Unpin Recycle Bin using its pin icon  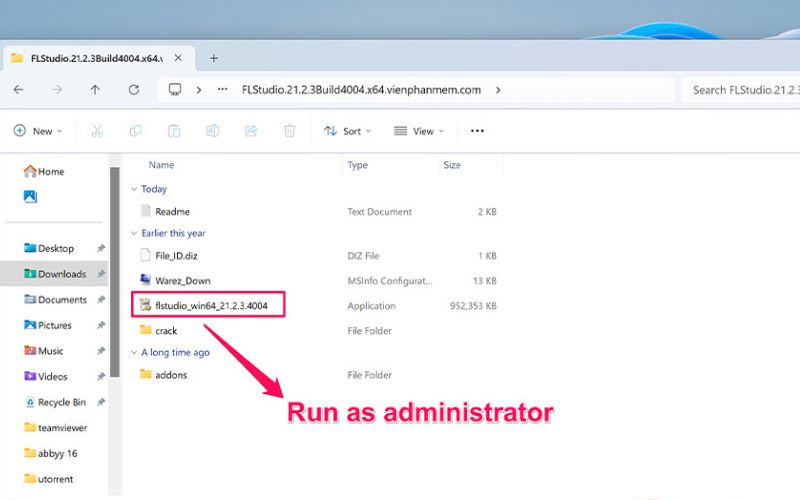(x=101, y=402)
